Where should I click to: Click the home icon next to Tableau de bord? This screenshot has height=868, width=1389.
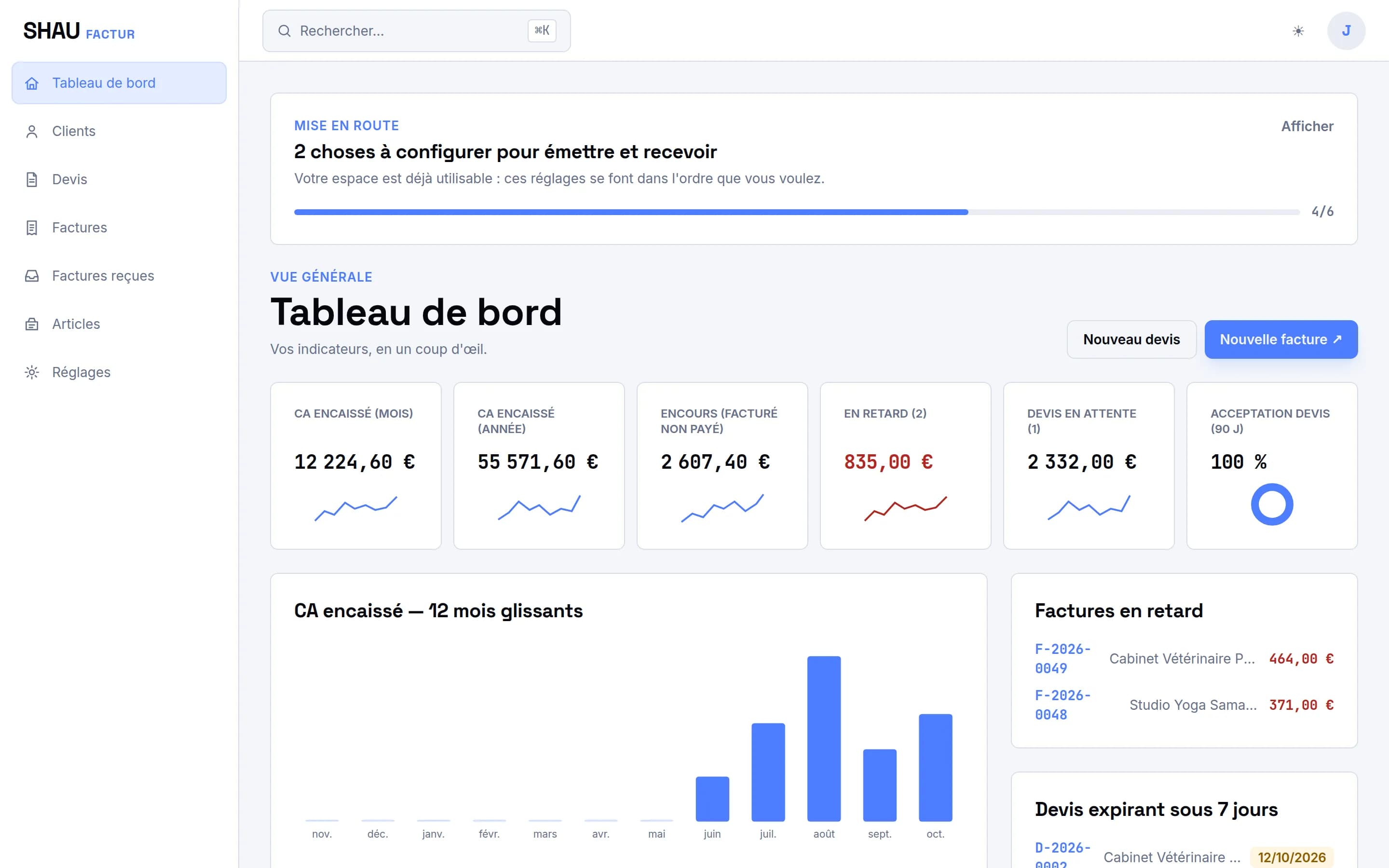point(31,83)
